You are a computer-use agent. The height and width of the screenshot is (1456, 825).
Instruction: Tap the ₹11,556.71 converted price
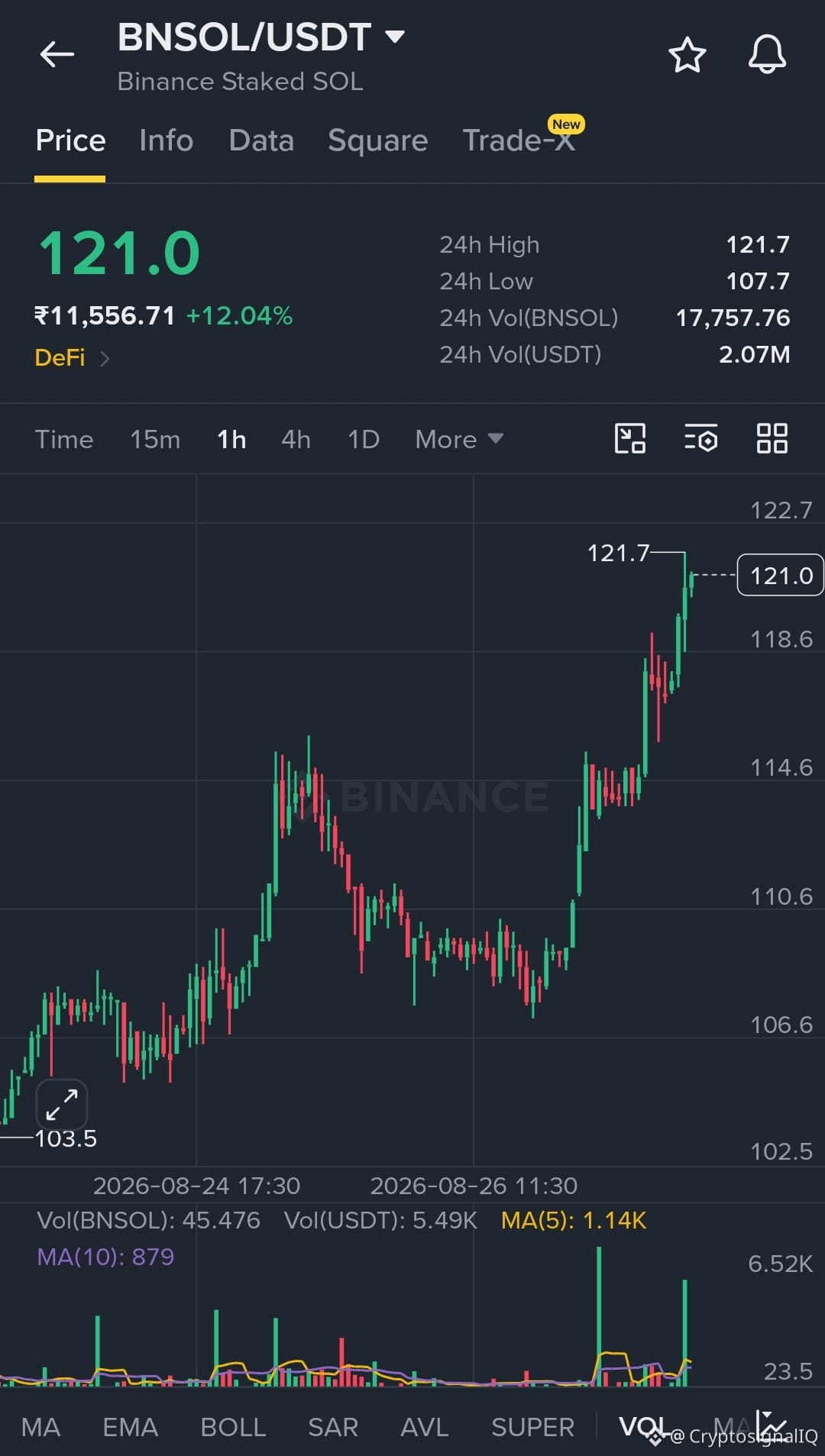[105, 315]
